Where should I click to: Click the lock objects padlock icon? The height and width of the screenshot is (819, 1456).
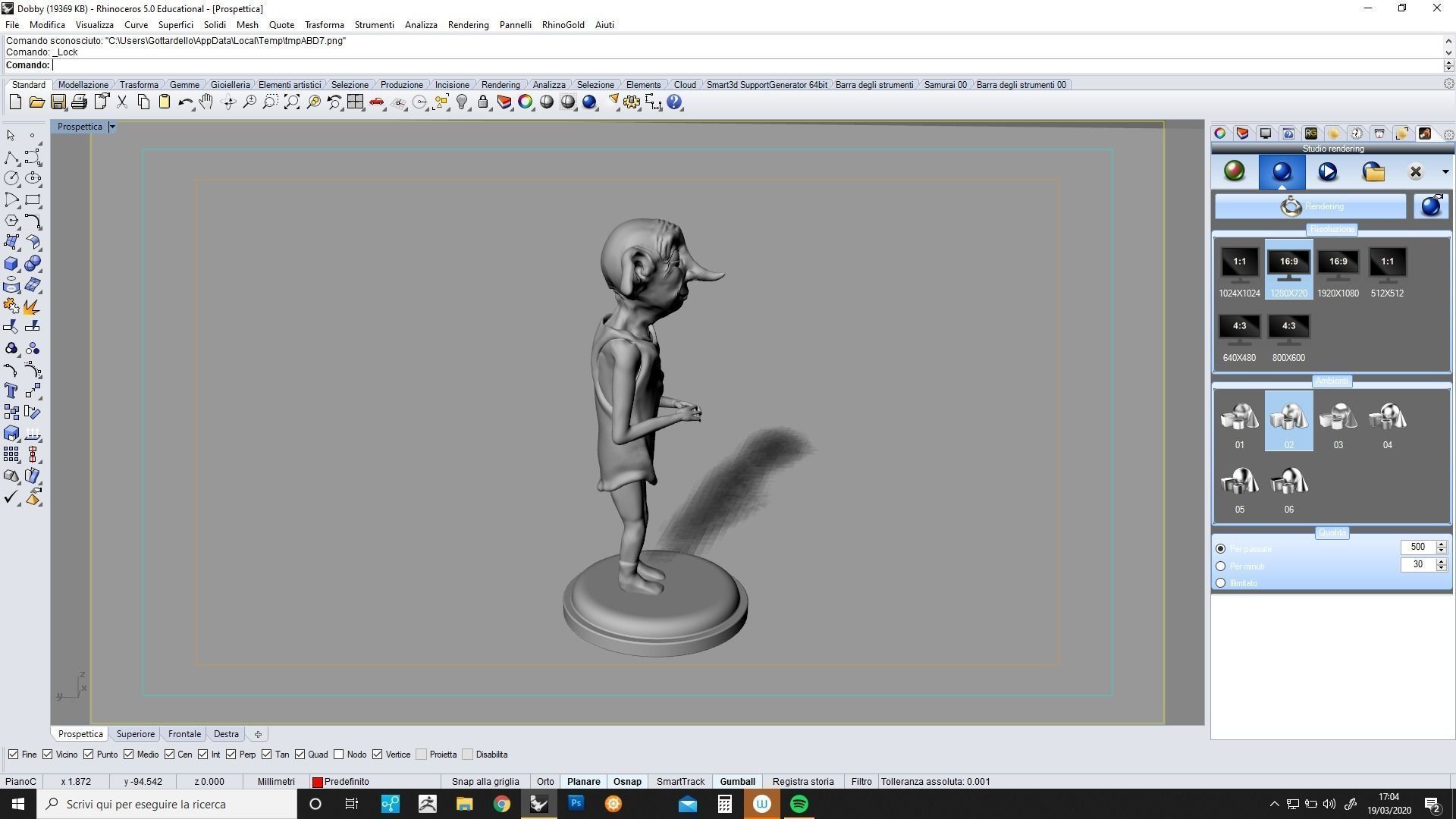(483, 102)
